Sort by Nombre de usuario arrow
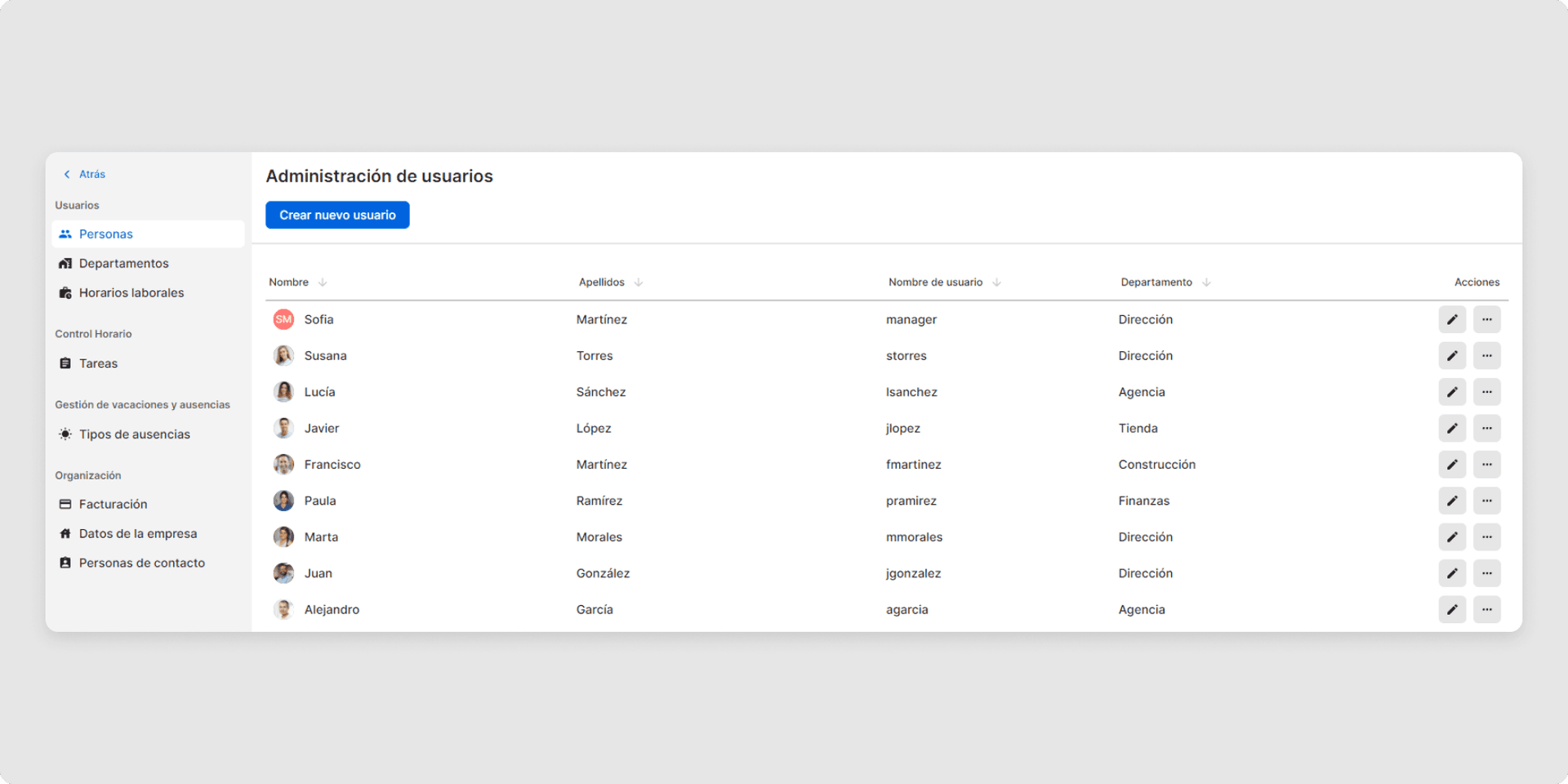 click(996, 283)
